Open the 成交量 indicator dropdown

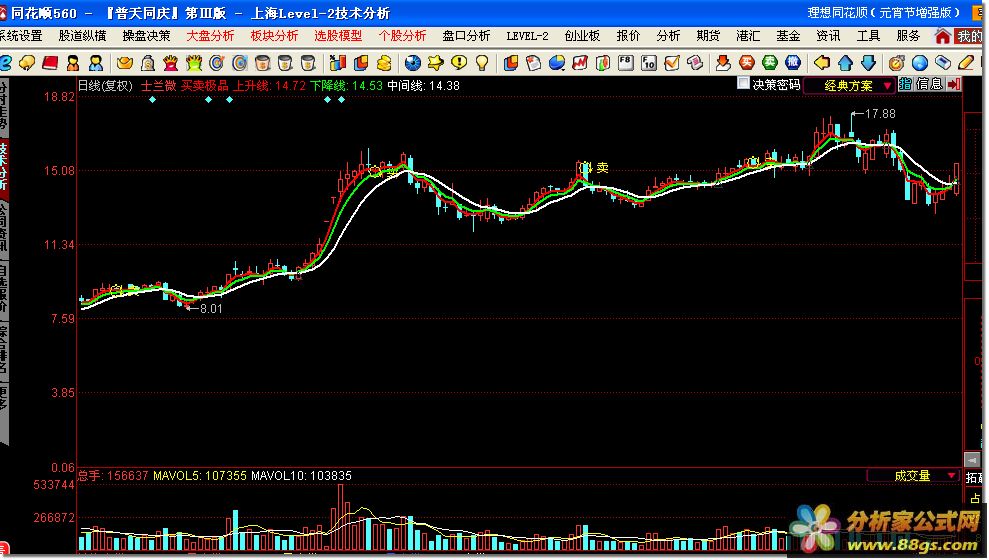913,475
